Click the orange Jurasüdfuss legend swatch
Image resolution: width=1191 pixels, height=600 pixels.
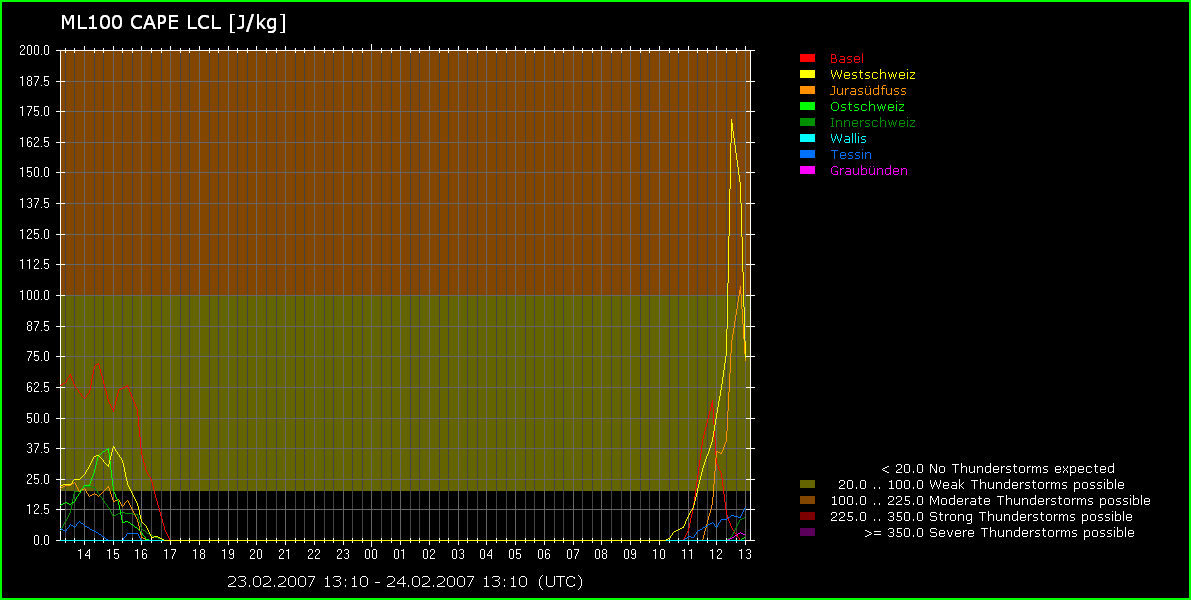coord(808,91)
